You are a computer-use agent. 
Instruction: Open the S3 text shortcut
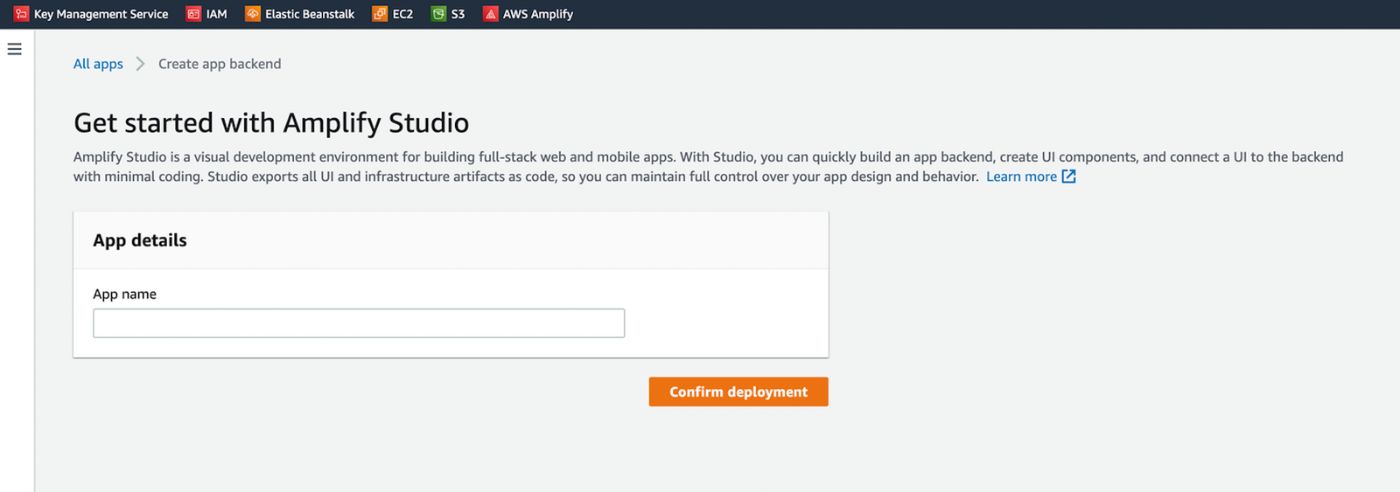458,14
